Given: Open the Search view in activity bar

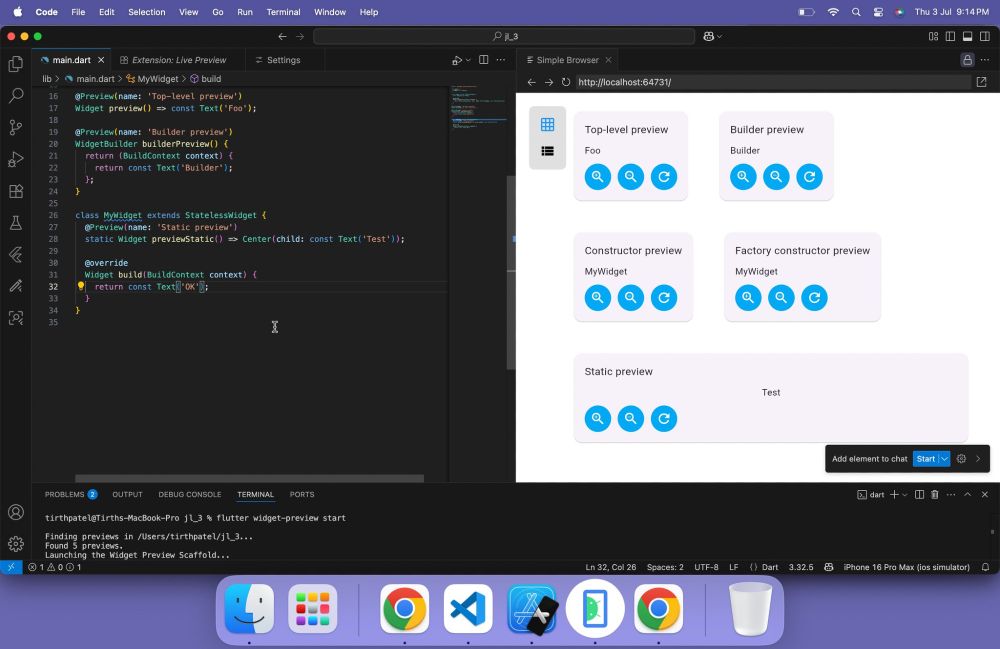Looking at the screenshot, I should click(x=16, y=96).
